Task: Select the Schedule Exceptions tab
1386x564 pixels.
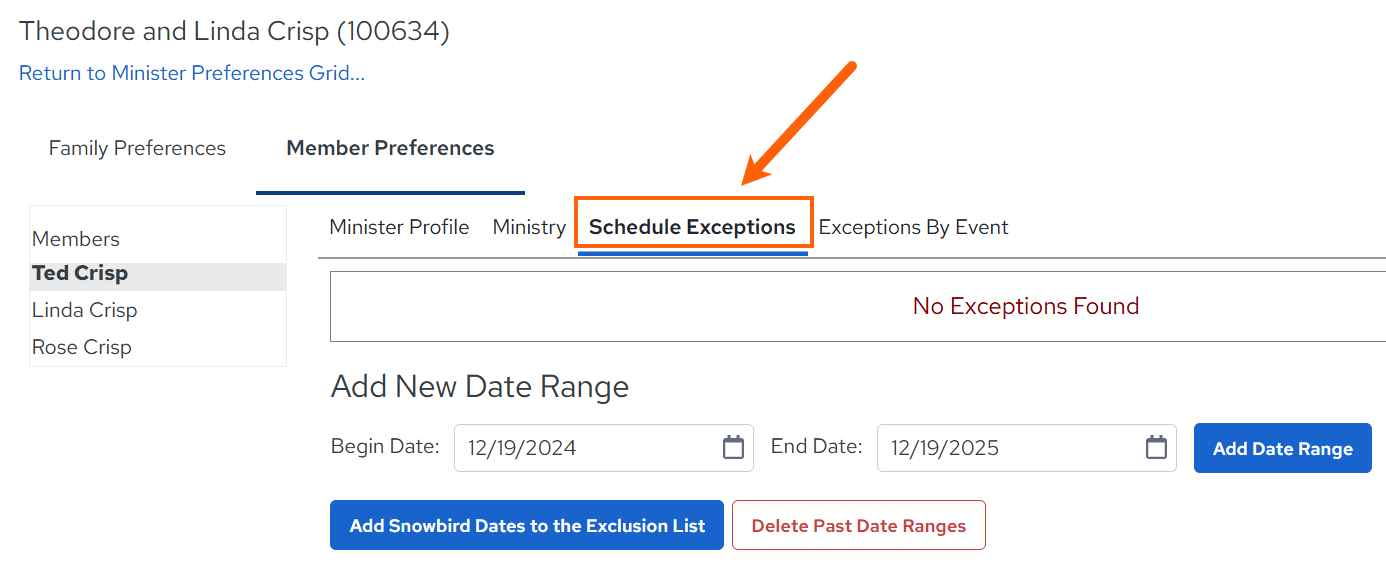Action: coord(692,227)
